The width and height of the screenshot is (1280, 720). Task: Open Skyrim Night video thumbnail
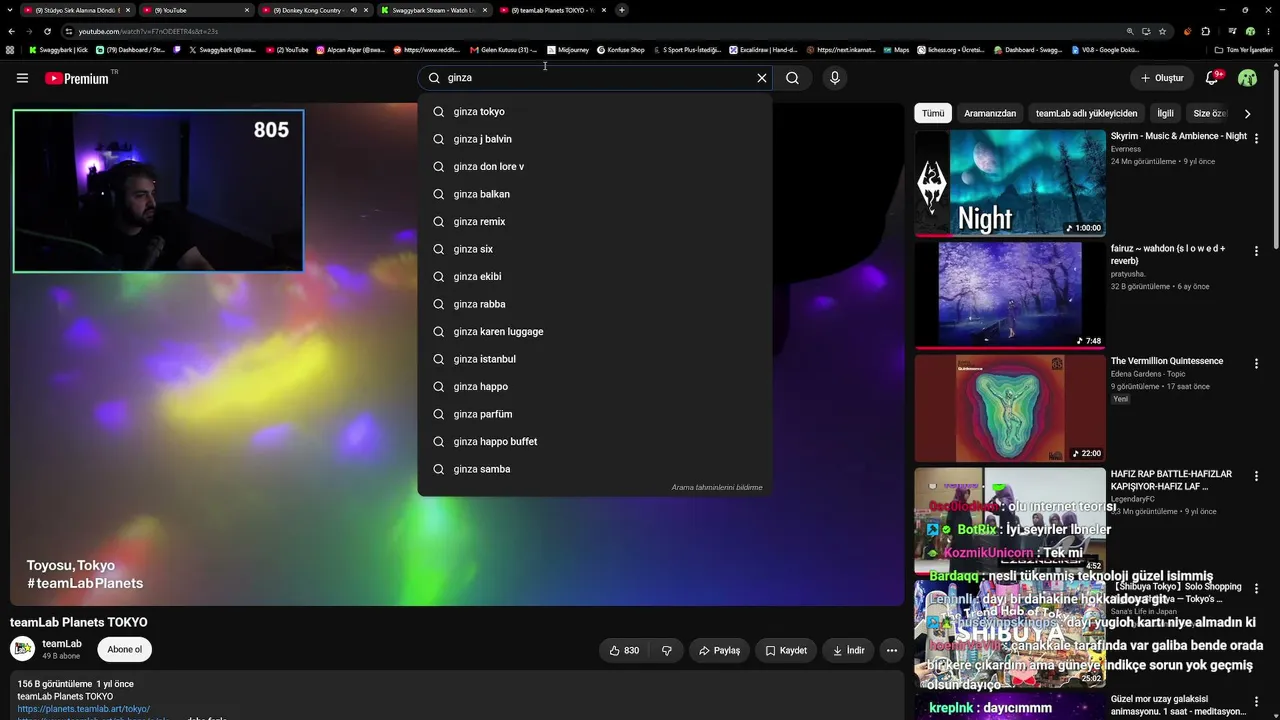[x=1010, y=184]
